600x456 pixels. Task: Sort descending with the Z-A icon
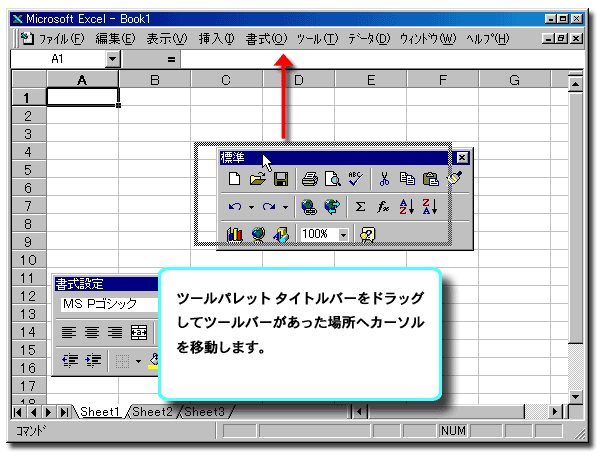[430, 207]
